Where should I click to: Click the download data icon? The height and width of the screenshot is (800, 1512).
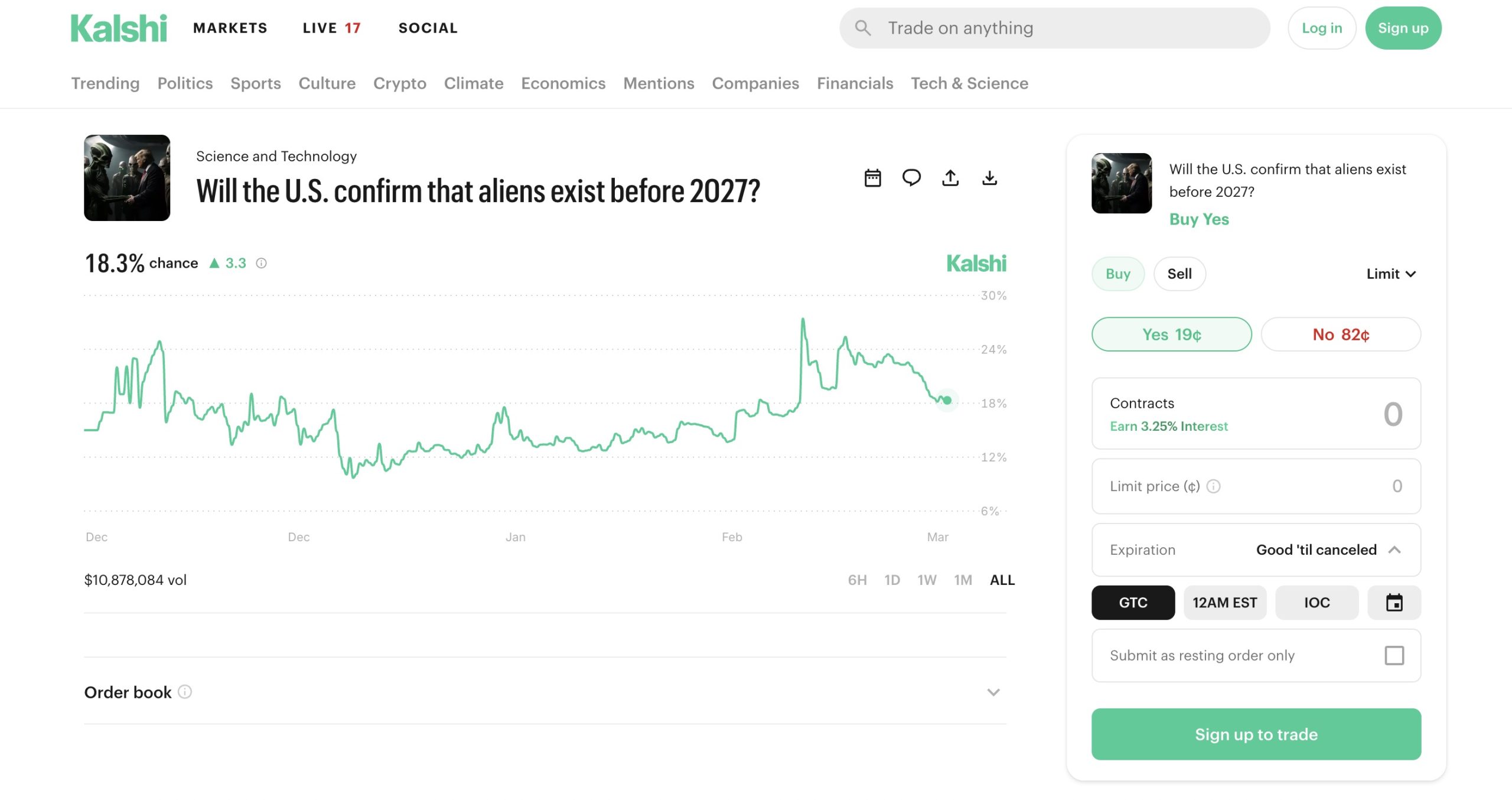(x=989, y=178)
